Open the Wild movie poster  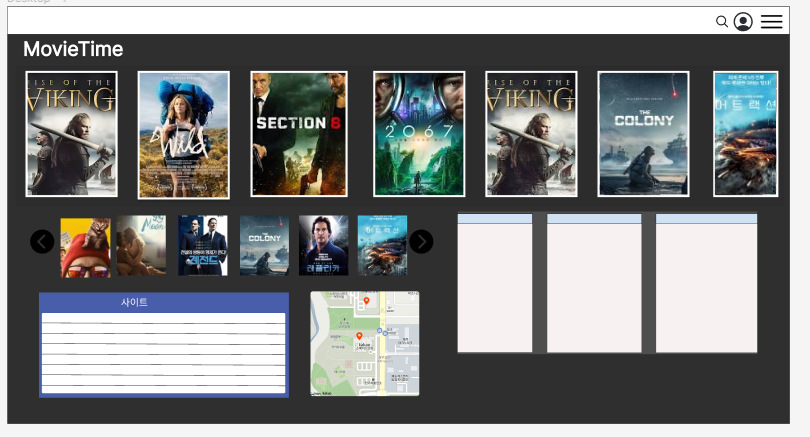click(183, 135)
